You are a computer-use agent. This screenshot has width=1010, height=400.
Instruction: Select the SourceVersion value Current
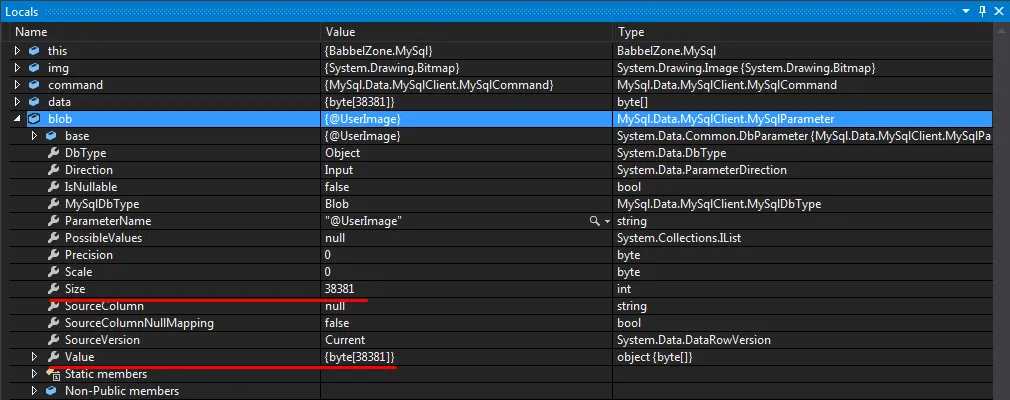coord(345,339)
